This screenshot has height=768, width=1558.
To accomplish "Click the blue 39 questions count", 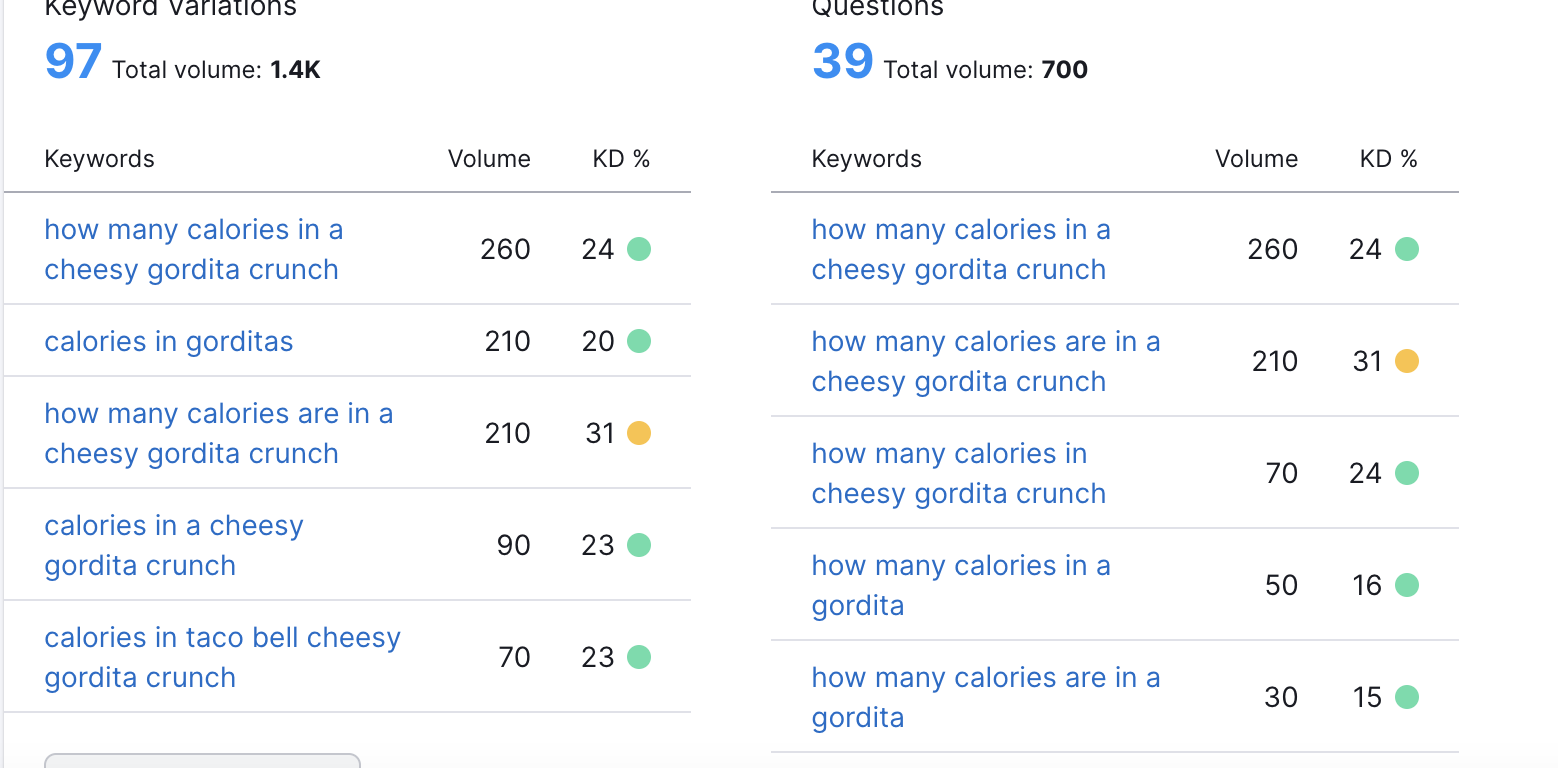I will (842, 61).
